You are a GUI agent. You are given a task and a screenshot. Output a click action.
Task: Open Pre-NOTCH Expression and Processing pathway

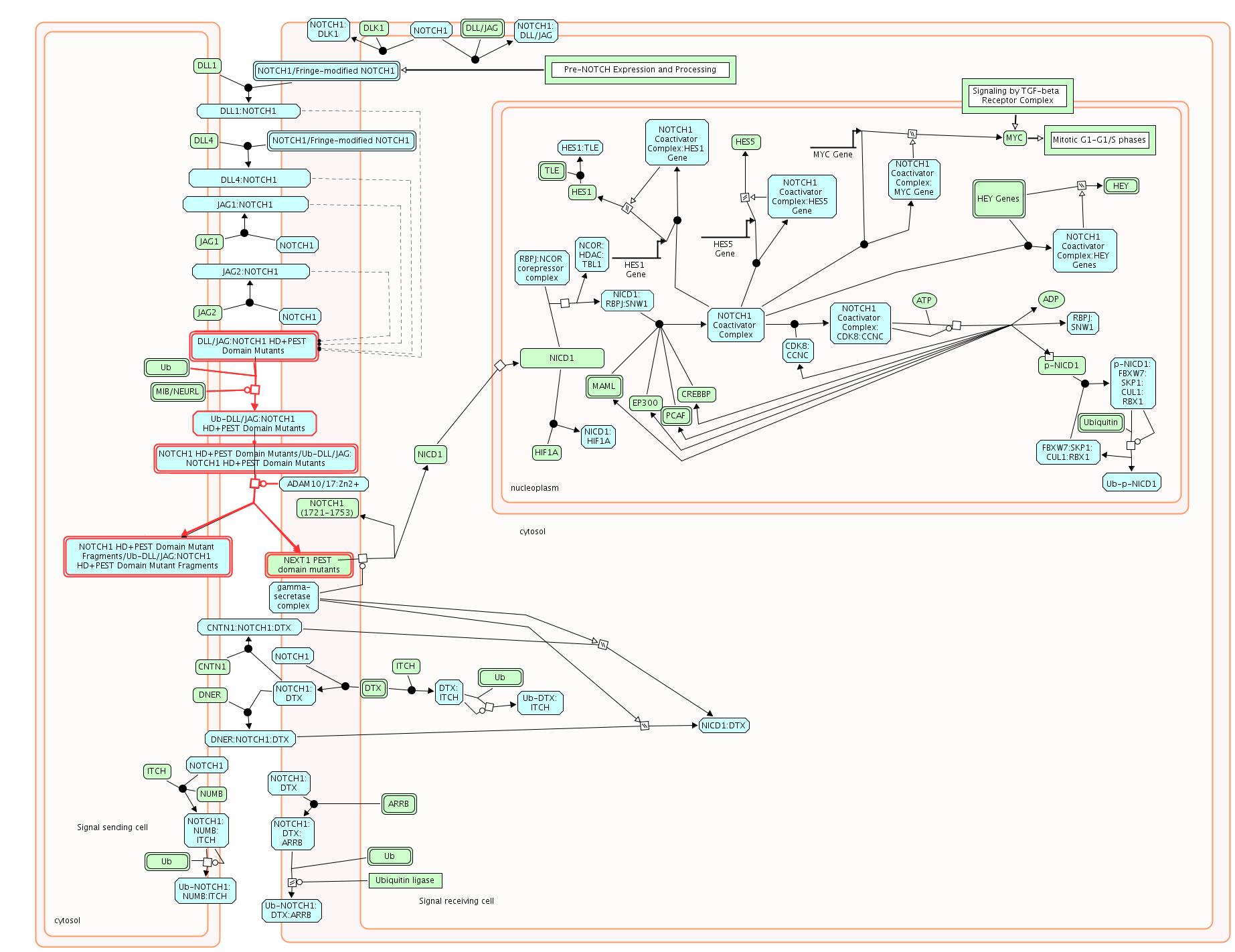pos(640,70)
